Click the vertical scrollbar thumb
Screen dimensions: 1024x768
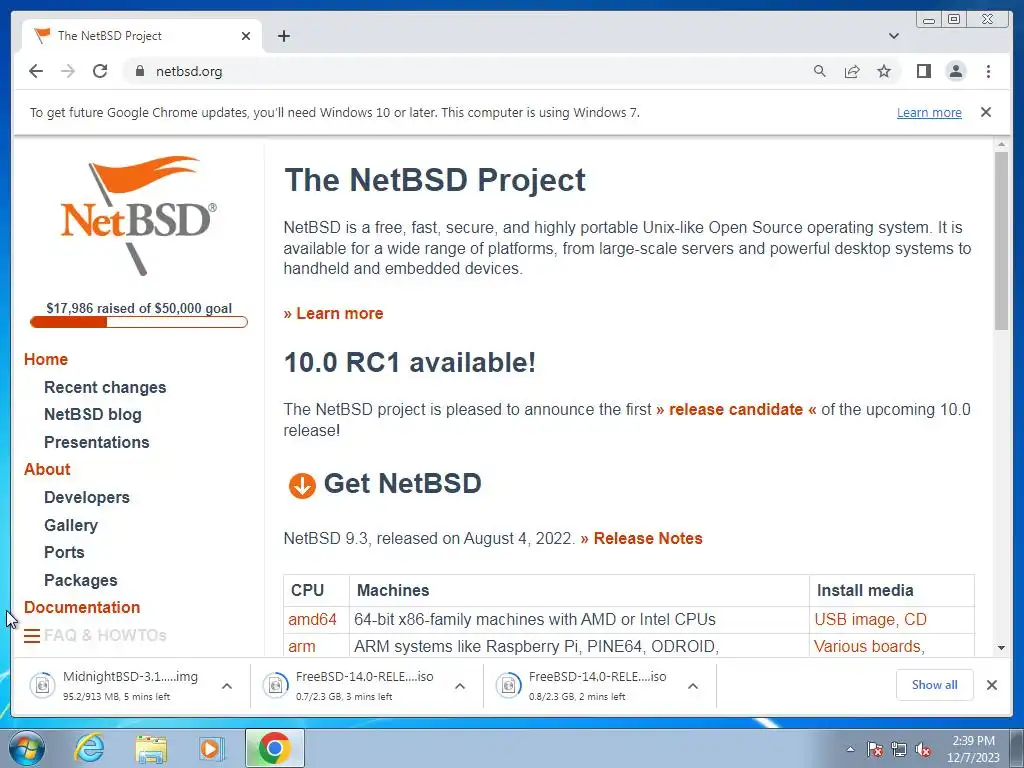1001,241
